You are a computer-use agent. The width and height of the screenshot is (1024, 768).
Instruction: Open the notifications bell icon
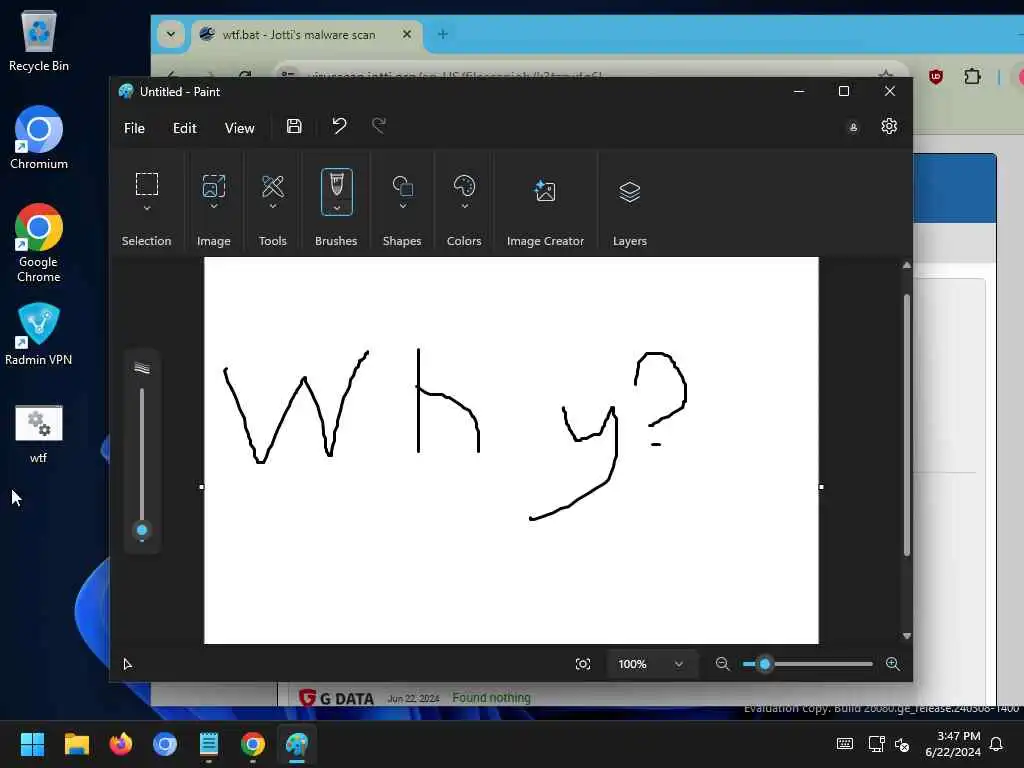point(996,744)
